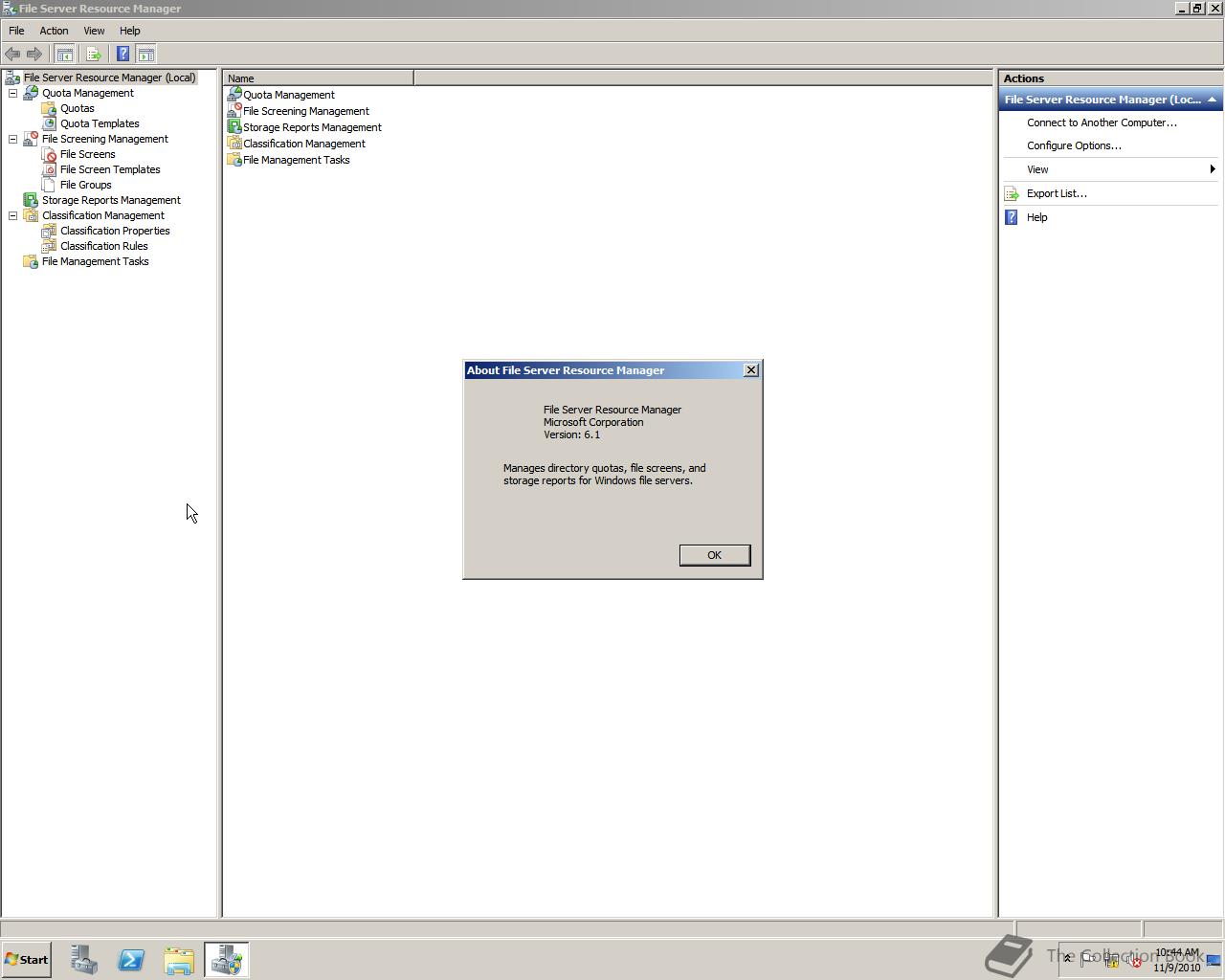This screenshot has height=980, width=1225.
Task: Click Configure Options action
Action: coord(1074,145)
